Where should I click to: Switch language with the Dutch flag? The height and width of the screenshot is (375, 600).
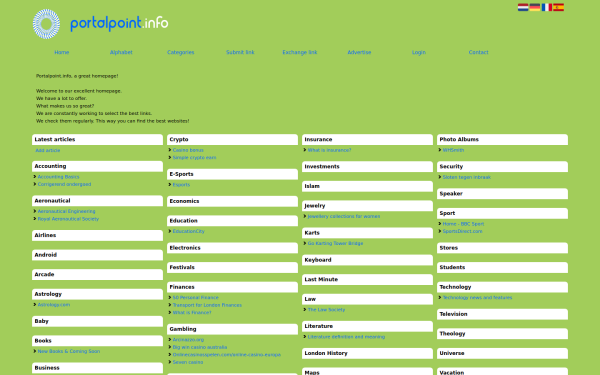click(523, 7)
